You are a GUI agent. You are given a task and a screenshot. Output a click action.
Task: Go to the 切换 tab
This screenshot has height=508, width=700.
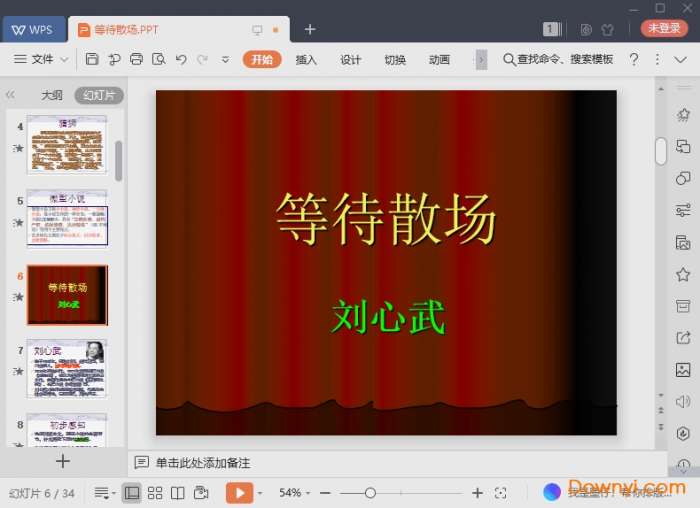coord(395,59)
